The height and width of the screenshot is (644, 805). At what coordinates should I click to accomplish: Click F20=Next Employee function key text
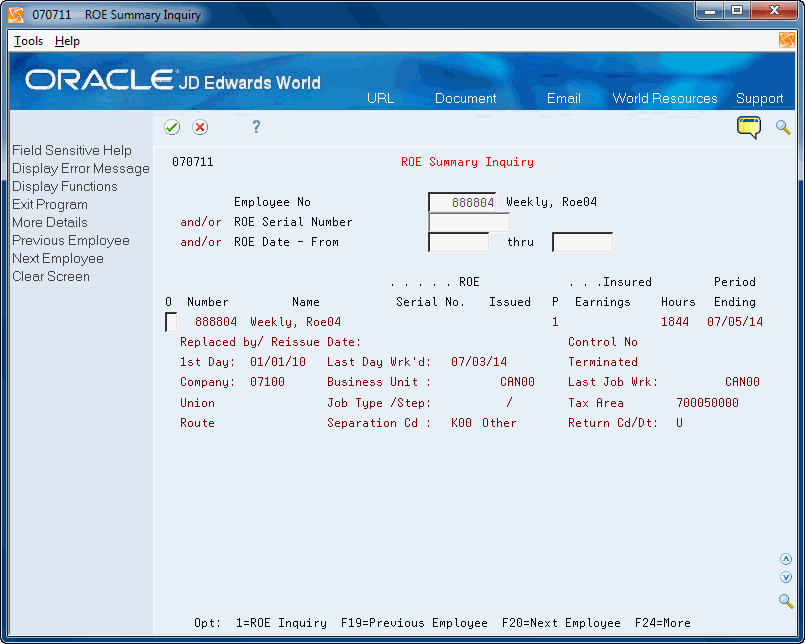pyautogui.click(x=561, y=623)
